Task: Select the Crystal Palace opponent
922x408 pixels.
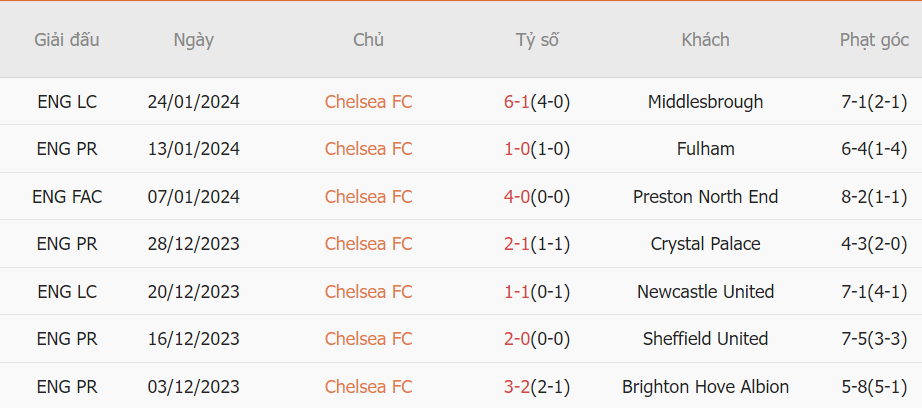Action: coord(705,243)
